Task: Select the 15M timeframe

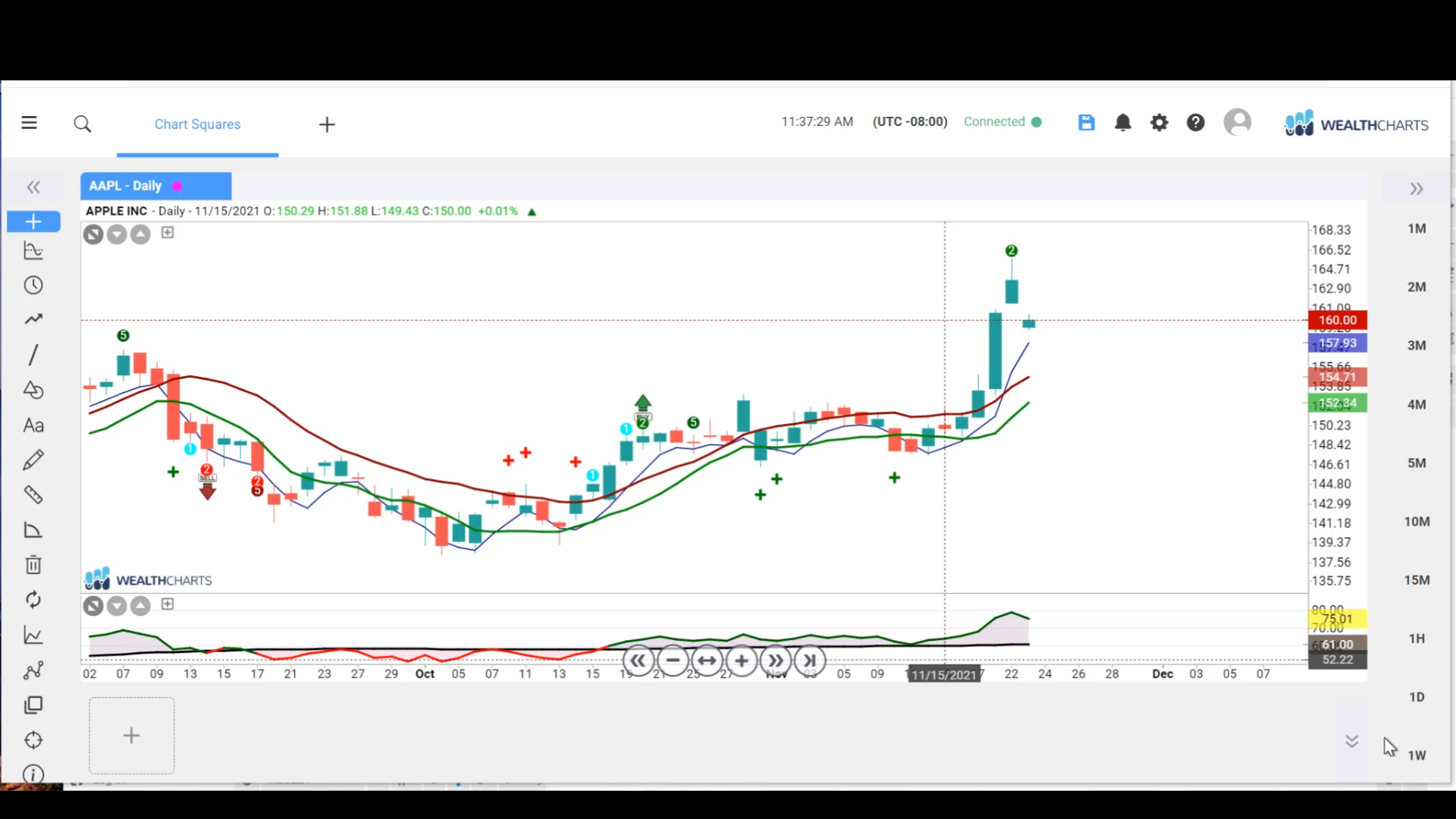Action: [x=1417, y=580]
